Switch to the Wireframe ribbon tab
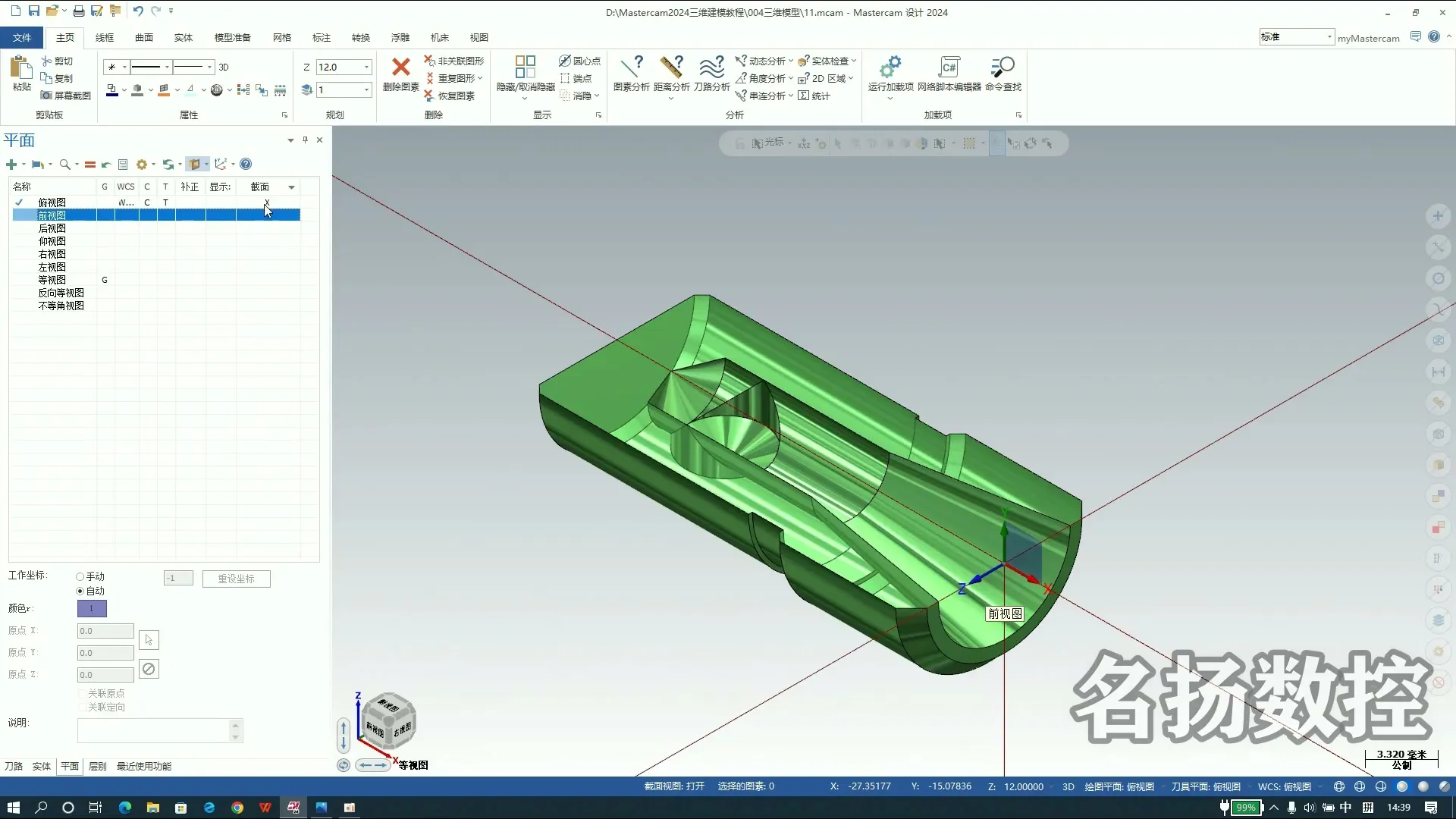Viewport: 1456px width, 819px height. point(105,37)
